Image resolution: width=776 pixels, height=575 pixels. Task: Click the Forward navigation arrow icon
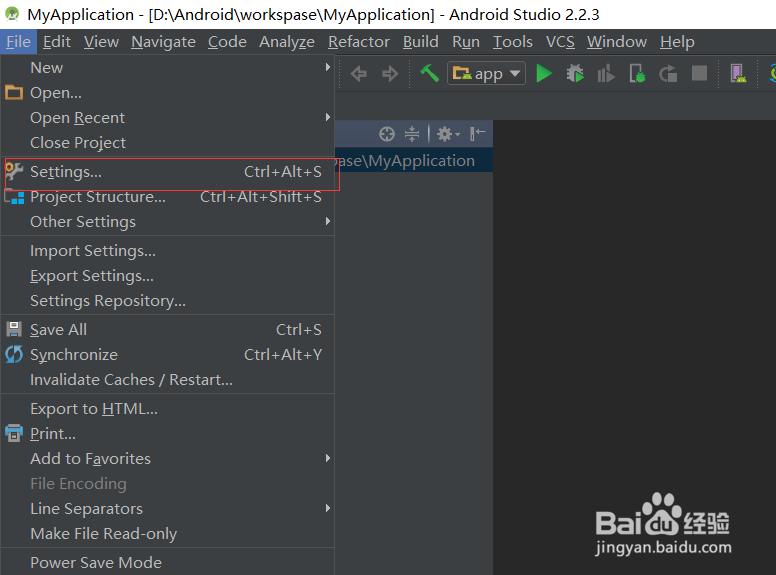(x=390, y=74)
